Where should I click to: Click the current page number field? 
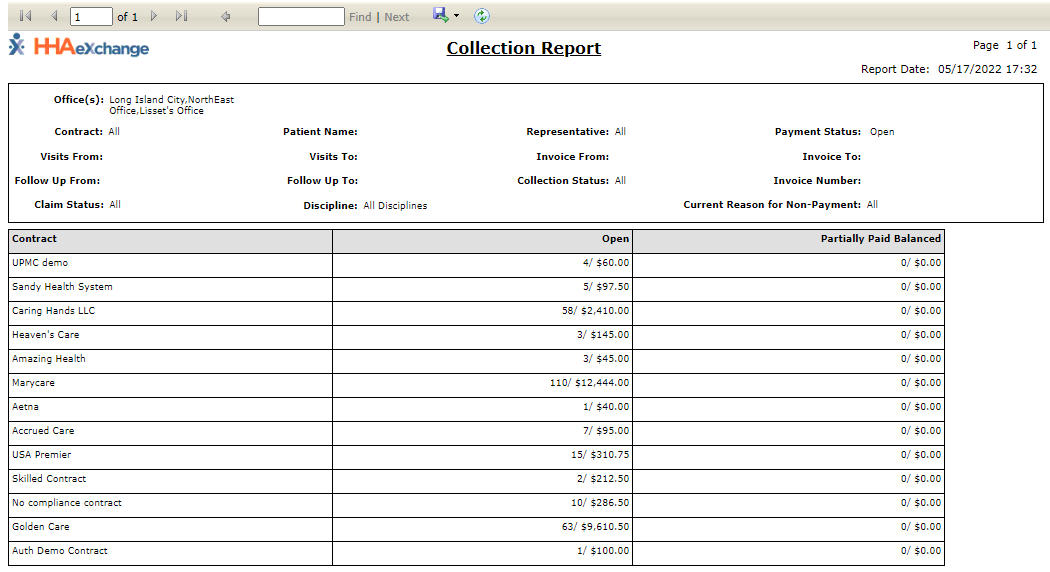point(91,17)
